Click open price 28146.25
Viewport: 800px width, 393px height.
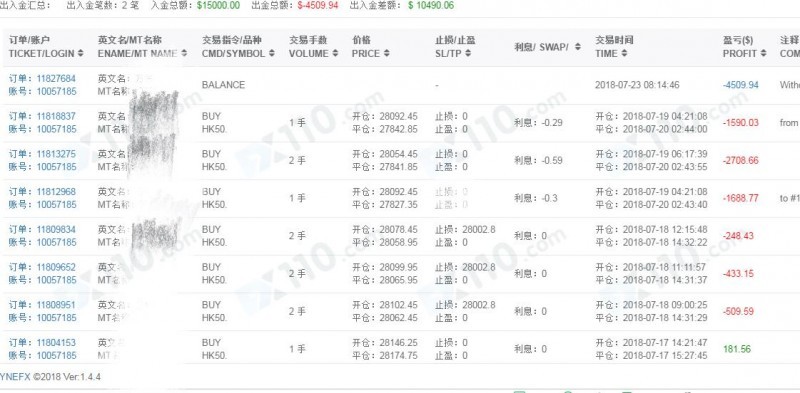click(398, 343)
